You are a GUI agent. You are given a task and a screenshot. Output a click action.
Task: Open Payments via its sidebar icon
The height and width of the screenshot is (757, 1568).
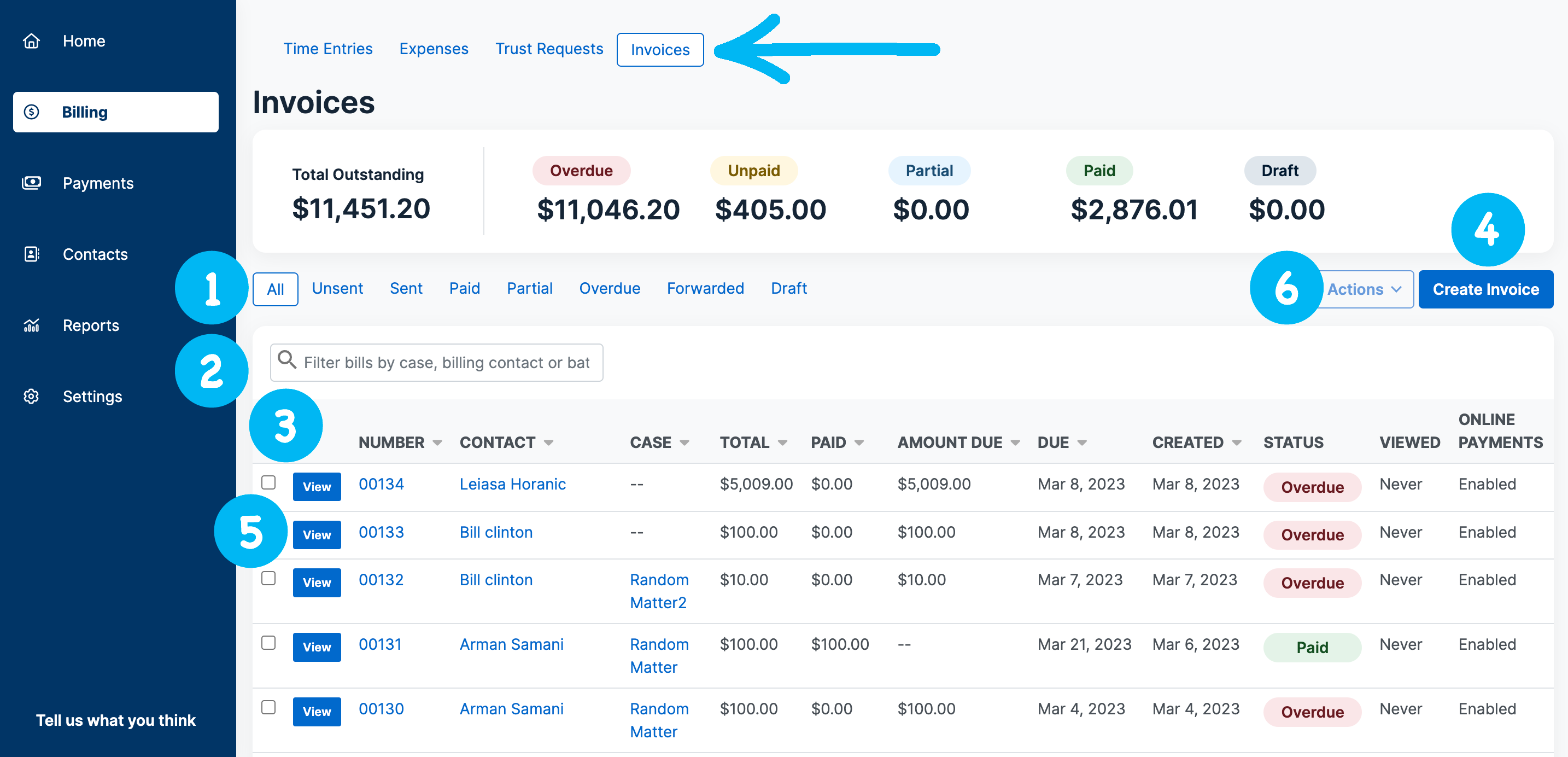[31, 183]
